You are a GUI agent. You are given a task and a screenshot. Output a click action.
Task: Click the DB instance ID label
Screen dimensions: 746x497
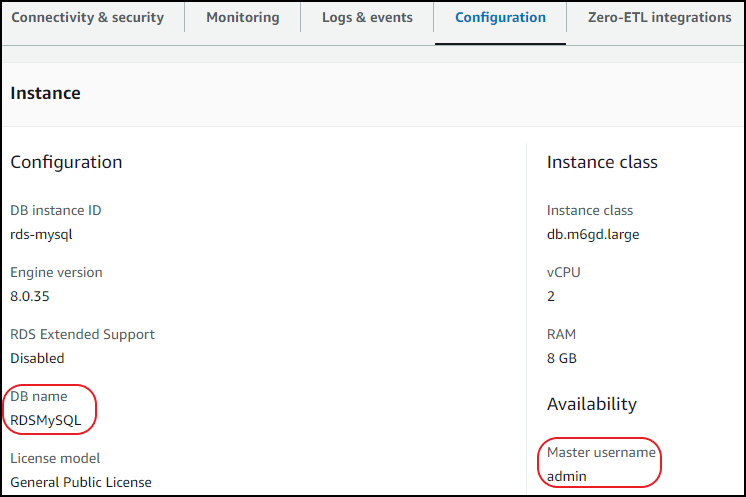(x=56, y=211)
